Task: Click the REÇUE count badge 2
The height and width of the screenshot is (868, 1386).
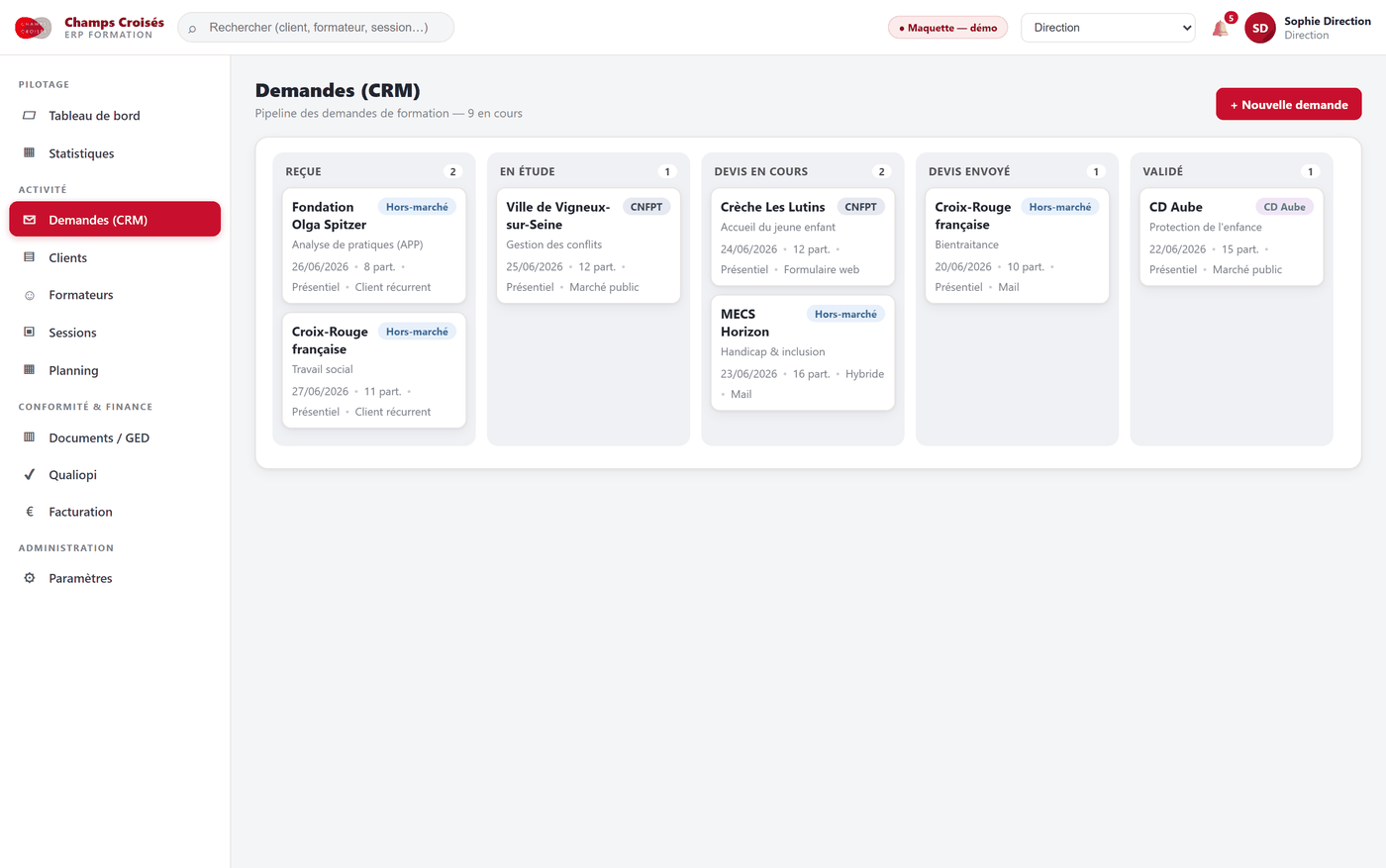Action: (x=453, y=171)
